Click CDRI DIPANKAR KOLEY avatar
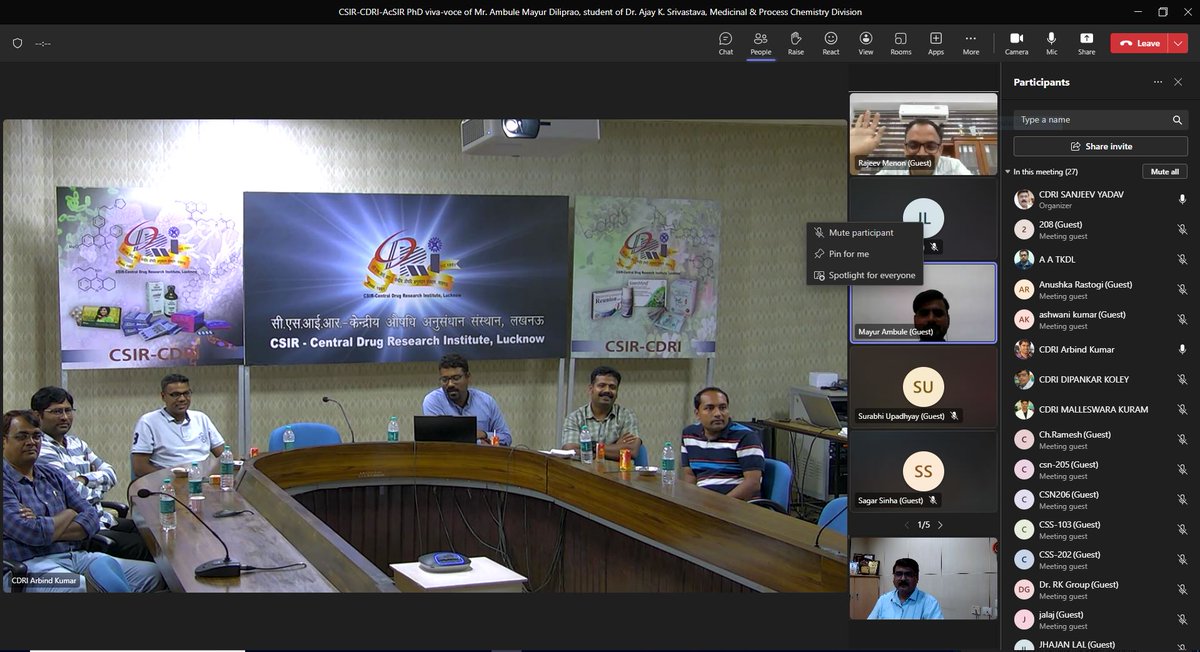This screenshot has width=1200, height=652. pyautogui.click(x=1024, y=380)
